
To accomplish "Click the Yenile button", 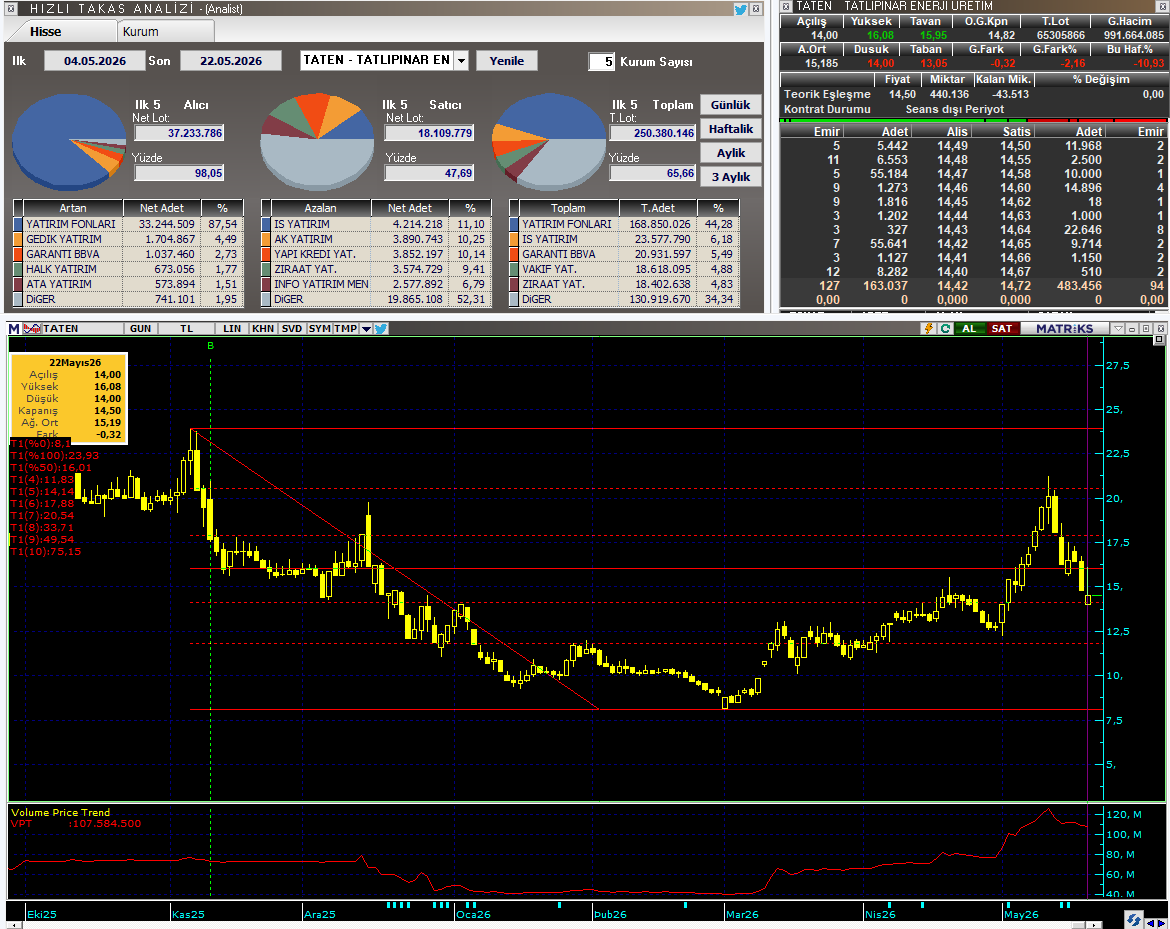I will (x=507, y=61).
